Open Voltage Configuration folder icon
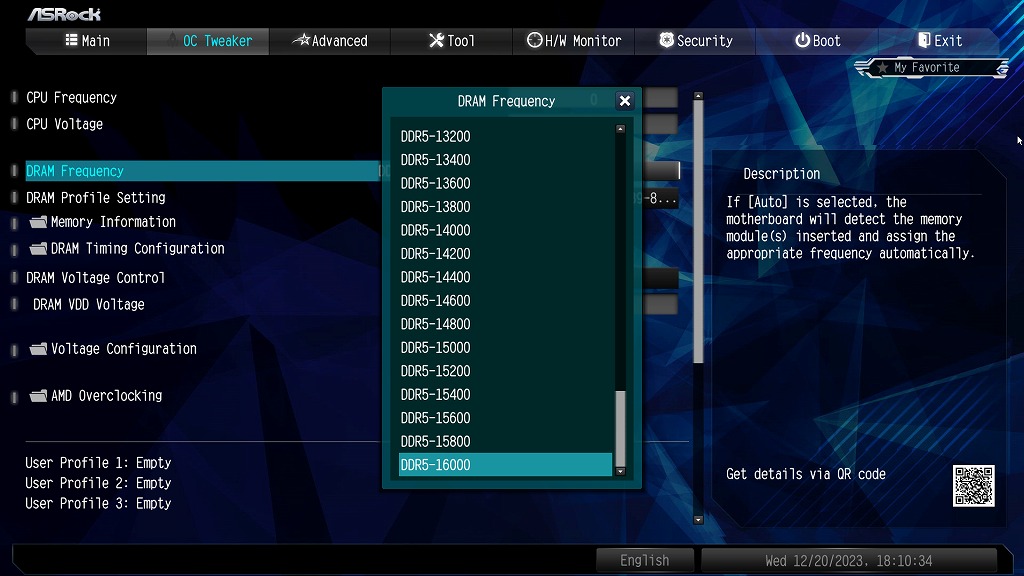This screenshot has width=1024, height=576. [x=39, y=349]
